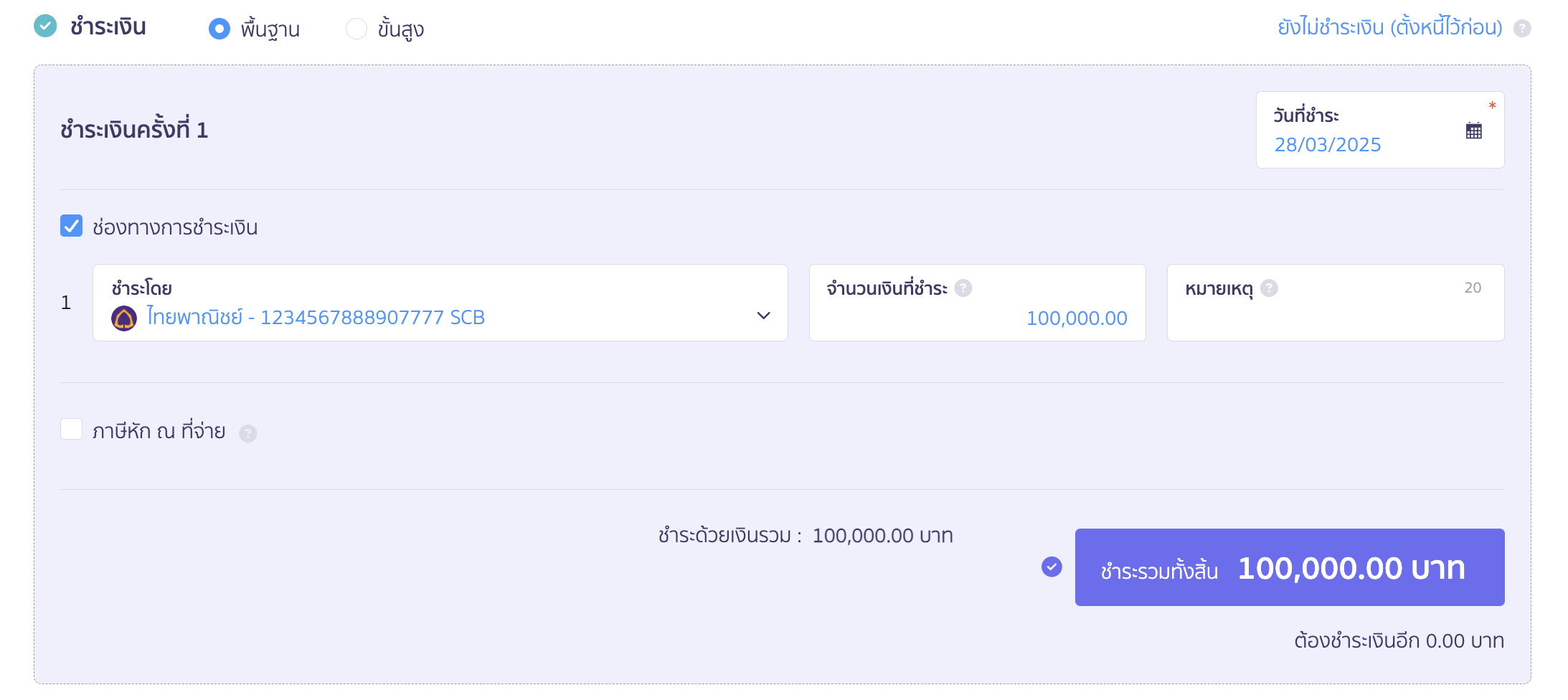Uncheck the ช่องทางการชำระเงิน checkbox
The width and height of the screenshot is (1568, 700).
coord(72,226)
